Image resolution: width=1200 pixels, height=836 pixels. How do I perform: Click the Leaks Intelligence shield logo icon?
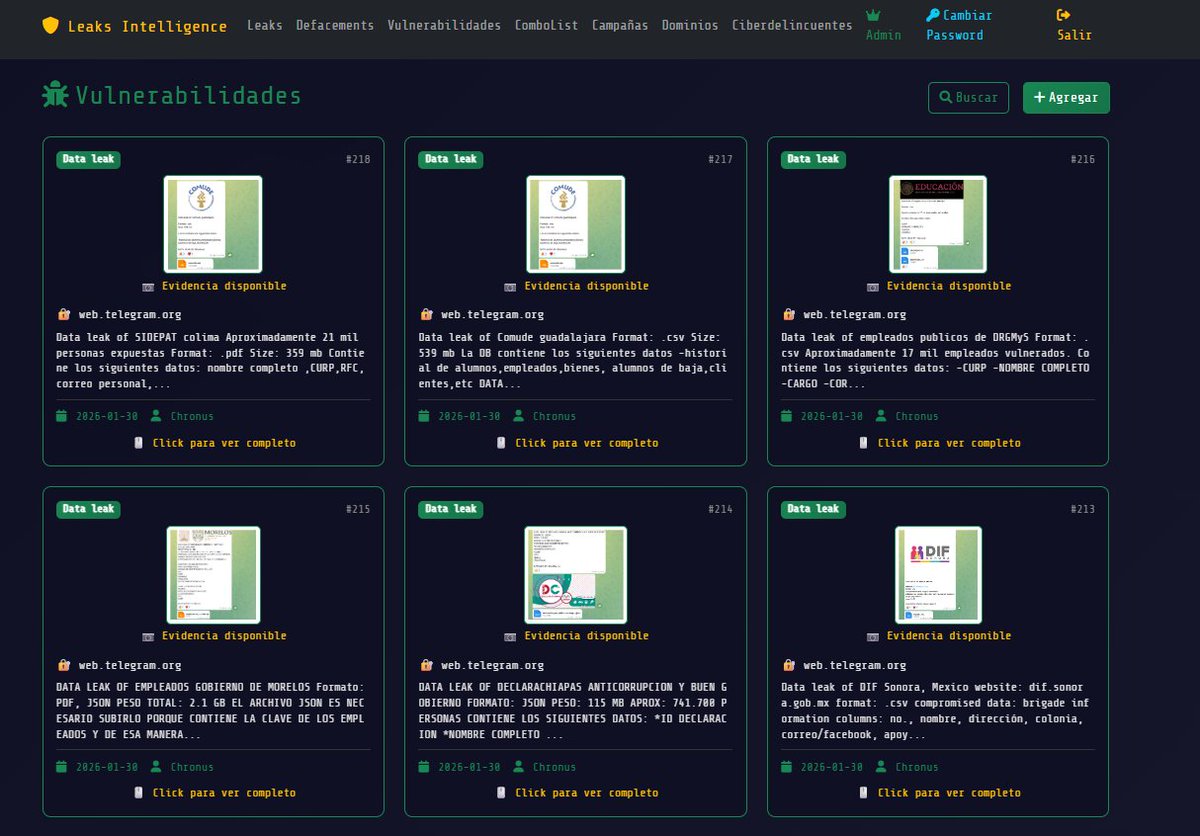tap(51, 26)
